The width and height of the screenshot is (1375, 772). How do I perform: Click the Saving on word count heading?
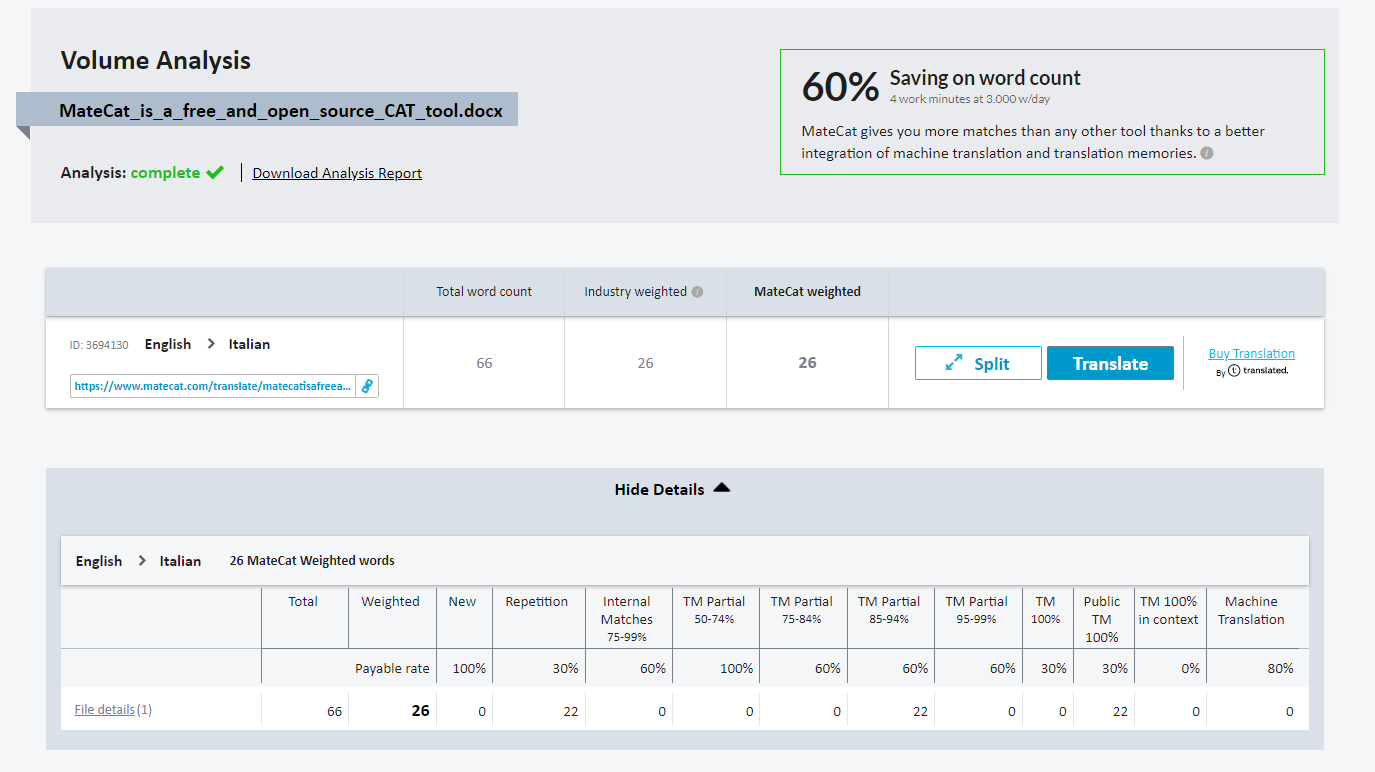click(x=985, y=78)
